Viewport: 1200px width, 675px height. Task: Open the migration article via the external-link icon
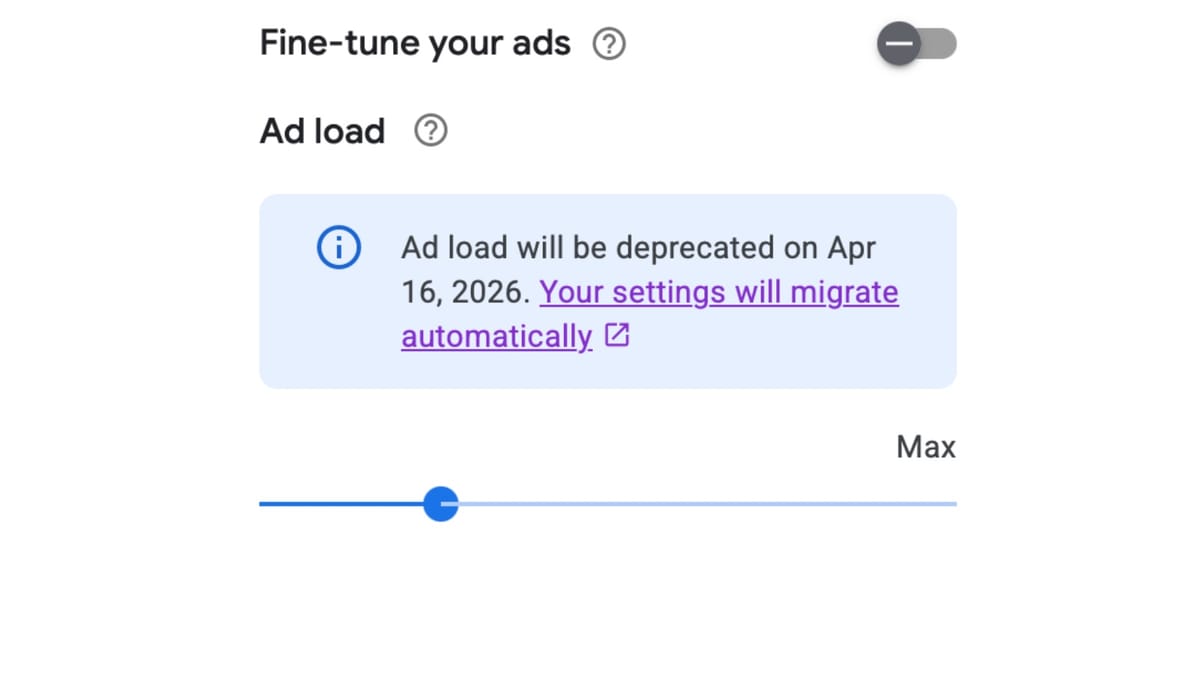[x=617, y=336]
